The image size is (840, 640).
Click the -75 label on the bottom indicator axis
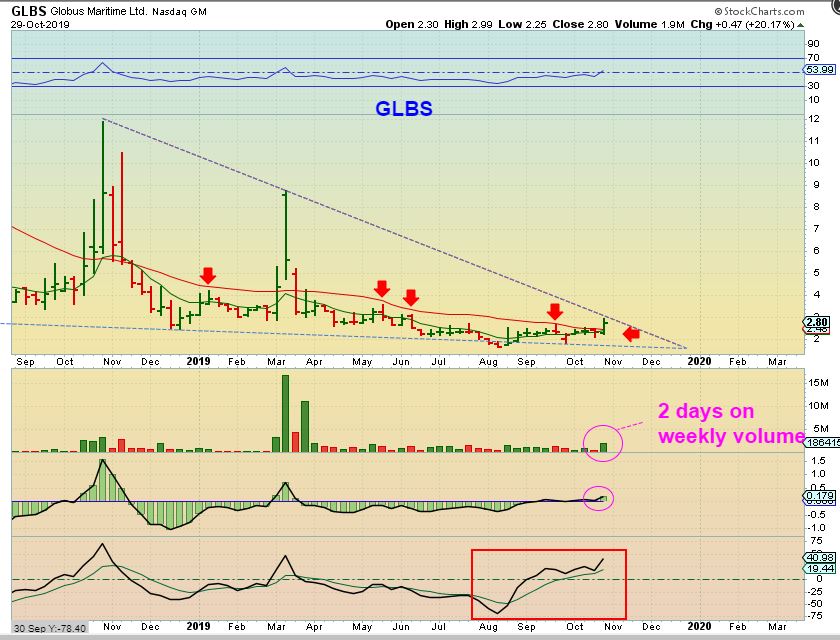point(814,616)
